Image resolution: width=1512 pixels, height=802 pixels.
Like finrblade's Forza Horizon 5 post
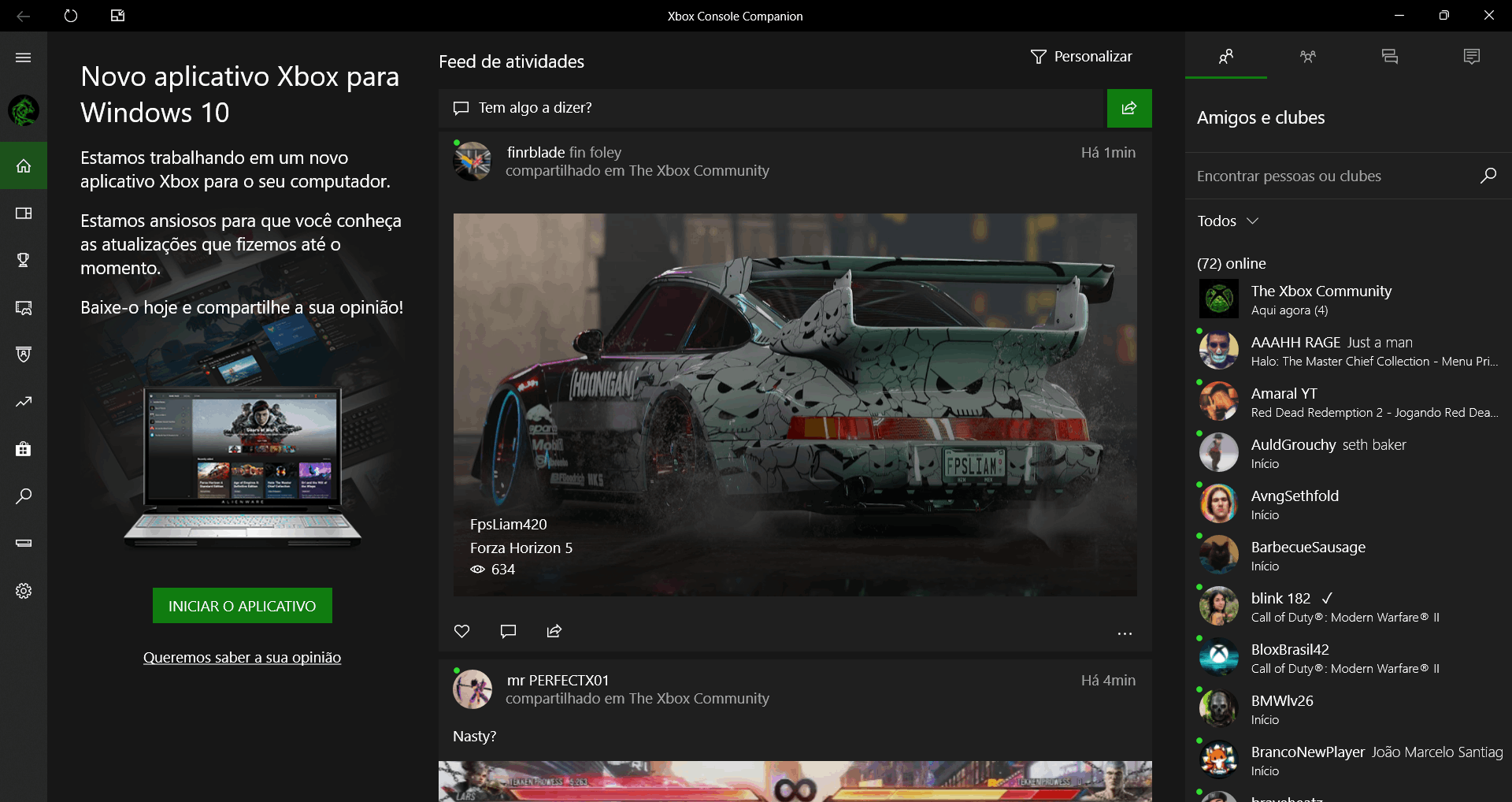462,631
